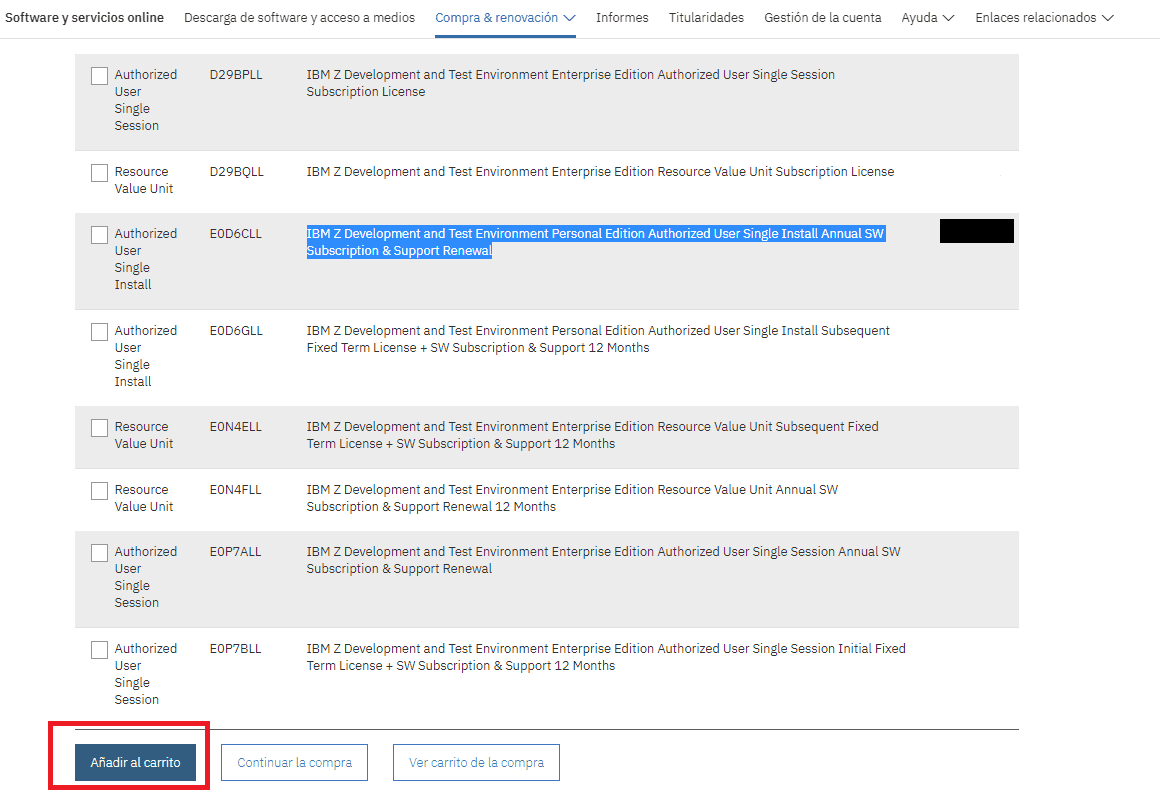Check the box for part number D29BPLL

(99, 76)
